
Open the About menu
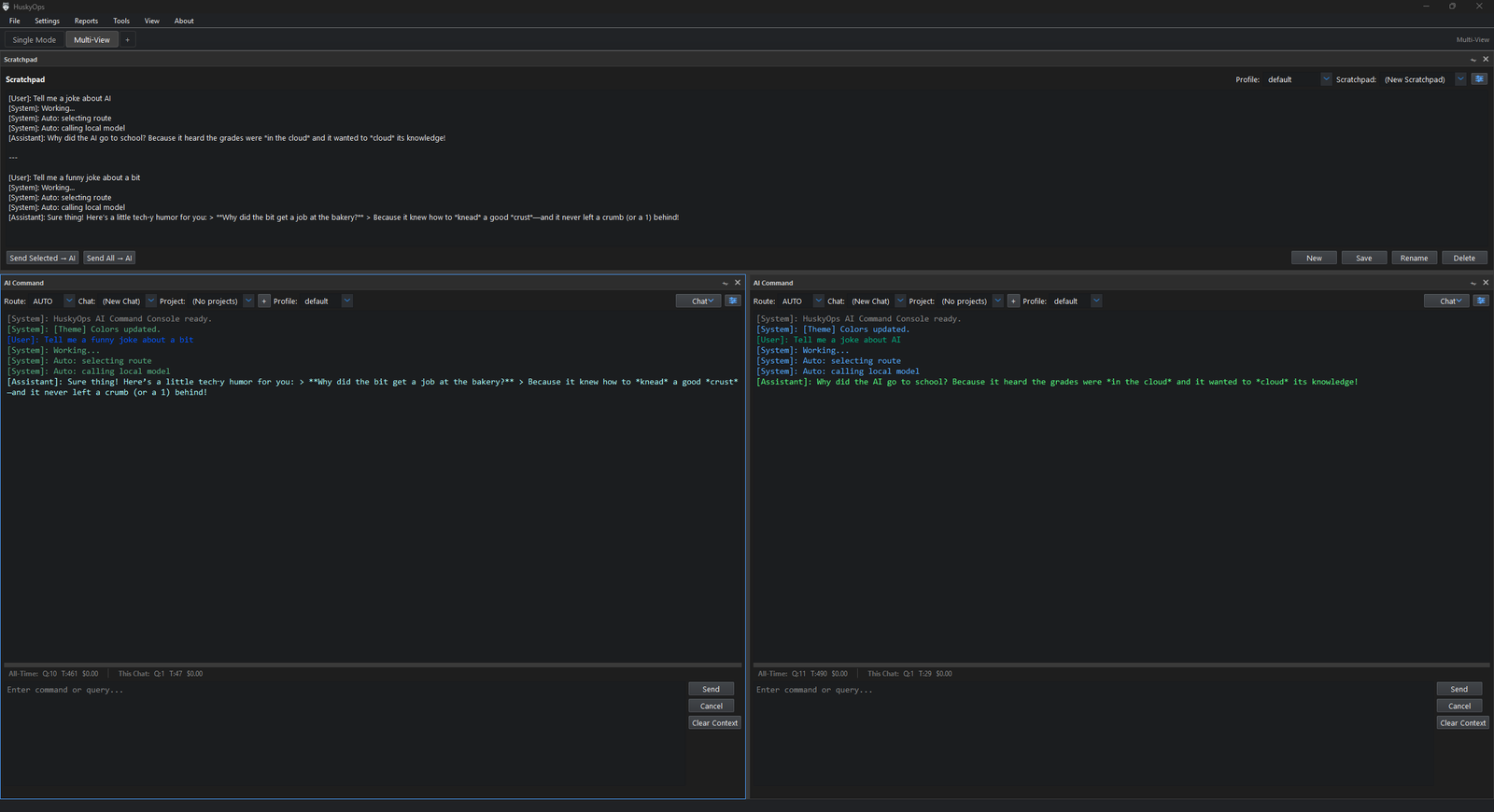point(184,21)
